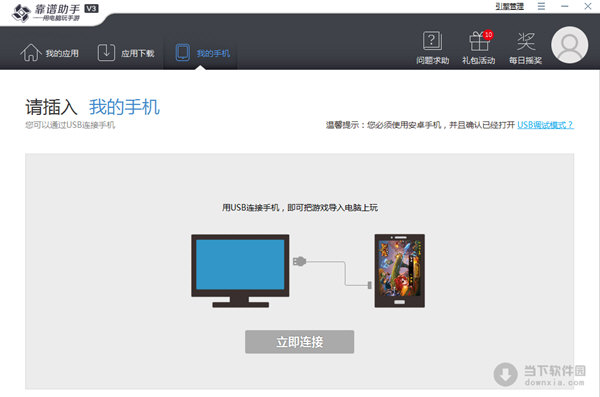Open 每日摇奖 daily lottery icon
This screenshot has width=600, height=397.
(525, 47)
